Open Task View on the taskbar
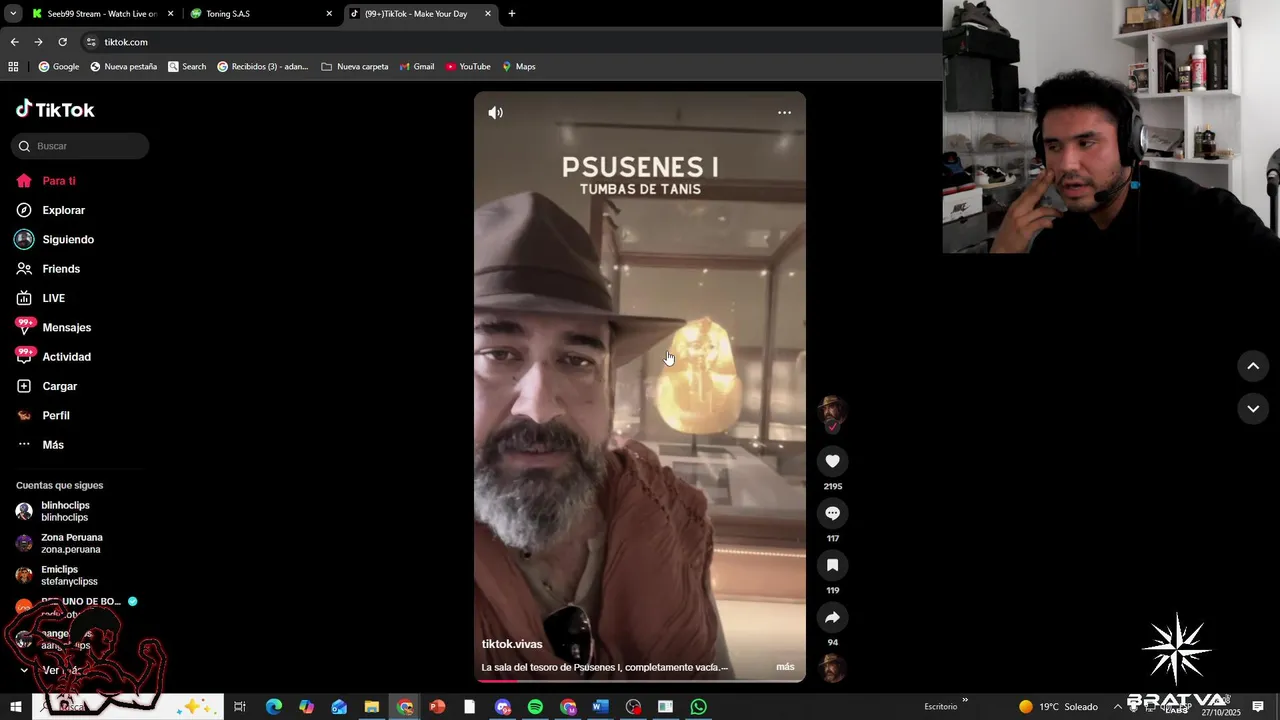Screen dimensions: 1280x720 click(x=240, y=707)
